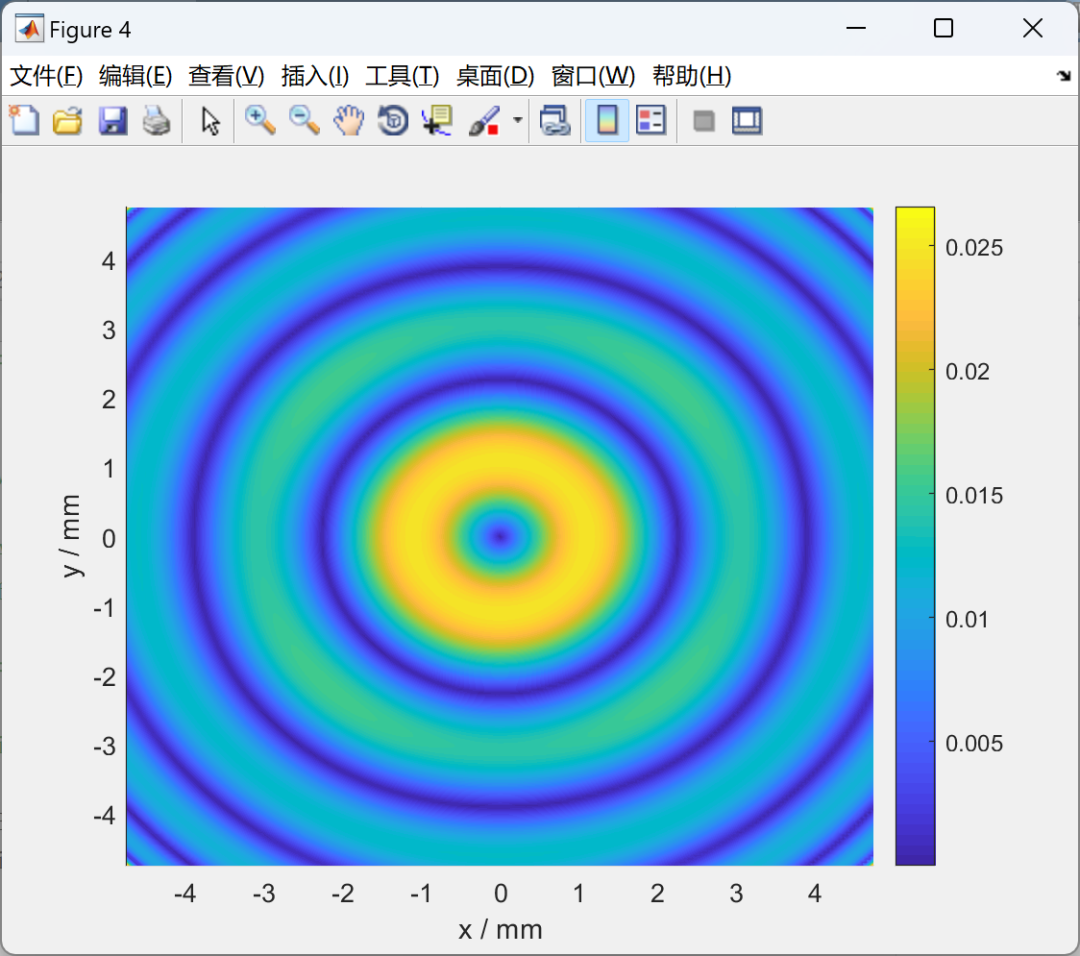1080x956 pixels.
Task: Open the 桌面(D) menu
Action: [x=495, y=76]
